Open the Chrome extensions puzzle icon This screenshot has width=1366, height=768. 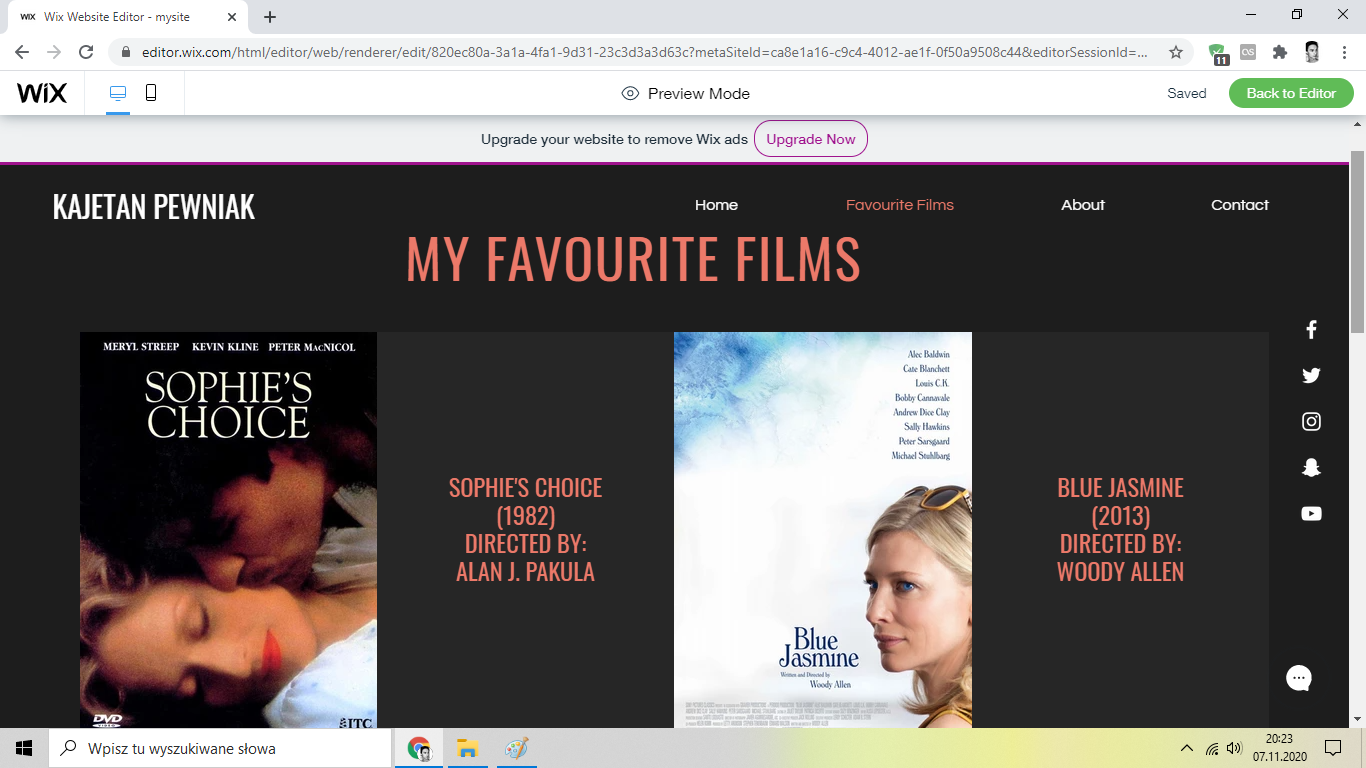point(1280,52)
